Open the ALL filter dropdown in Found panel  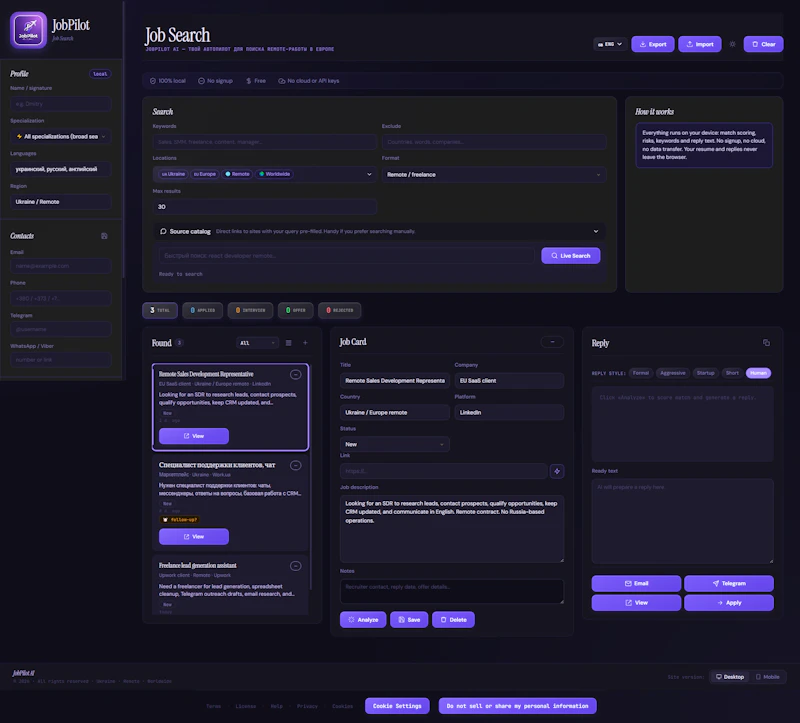click(258, 343)
